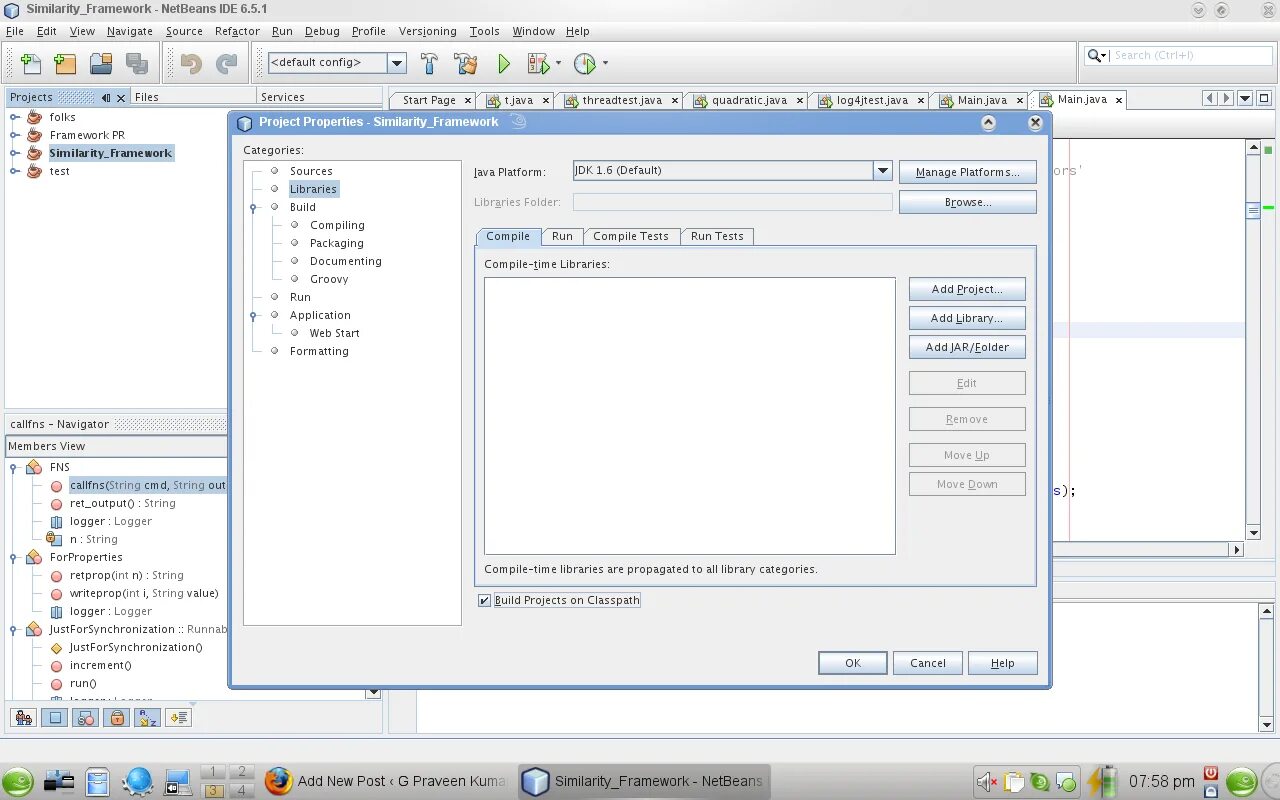Open the openSUSE application launcher menu

pyautogui.click(x=18, y=780)
